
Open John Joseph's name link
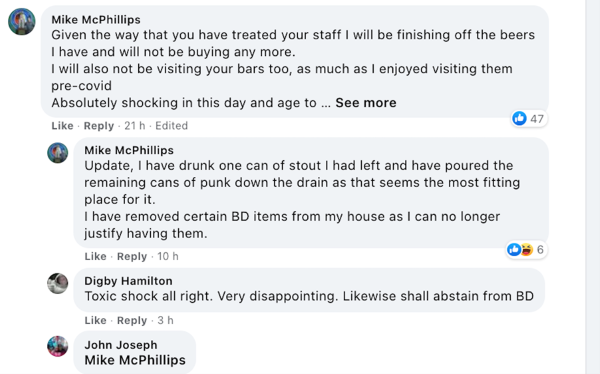[121, 345]
